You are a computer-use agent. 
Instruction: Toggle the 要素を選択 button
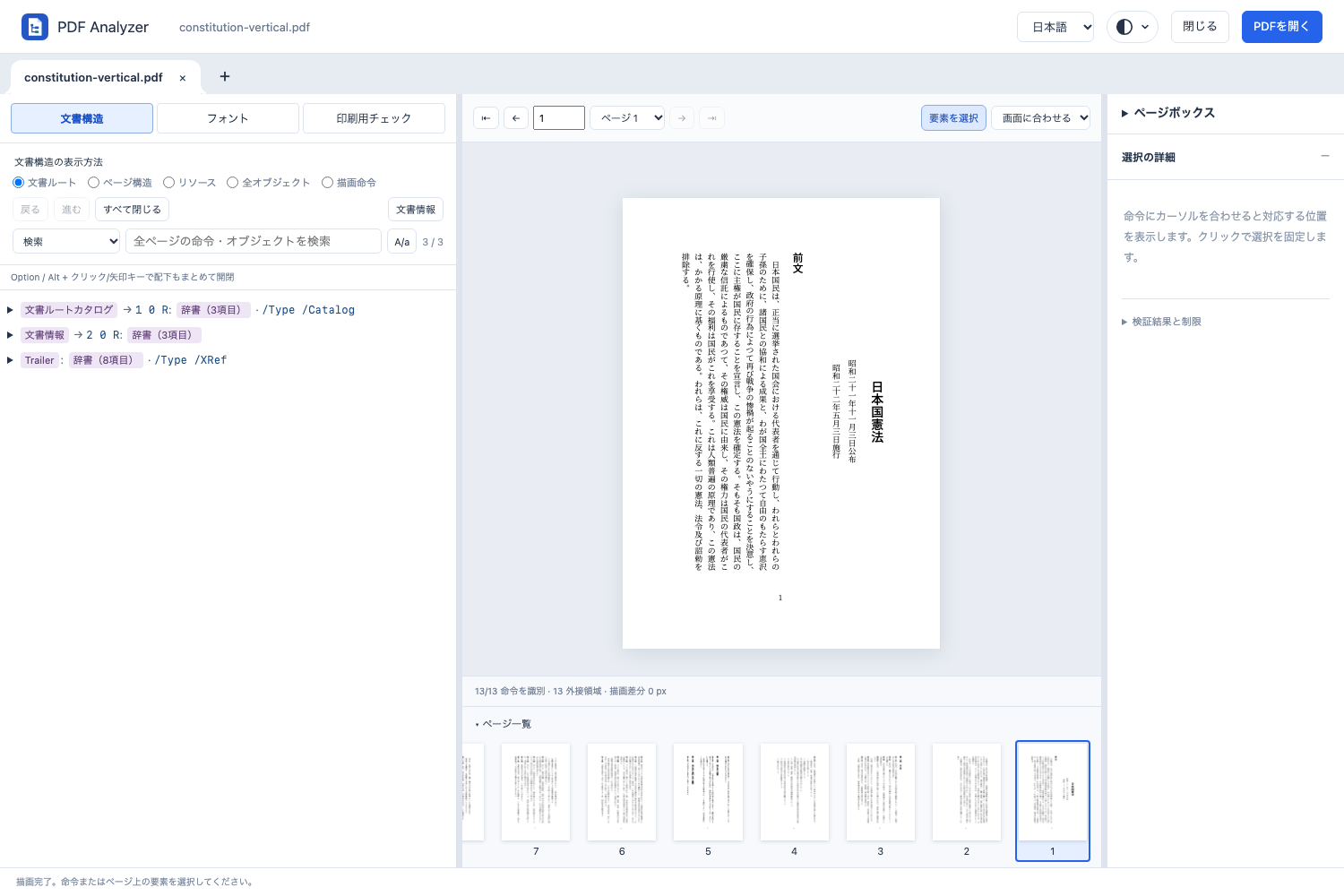pos(953,118)
